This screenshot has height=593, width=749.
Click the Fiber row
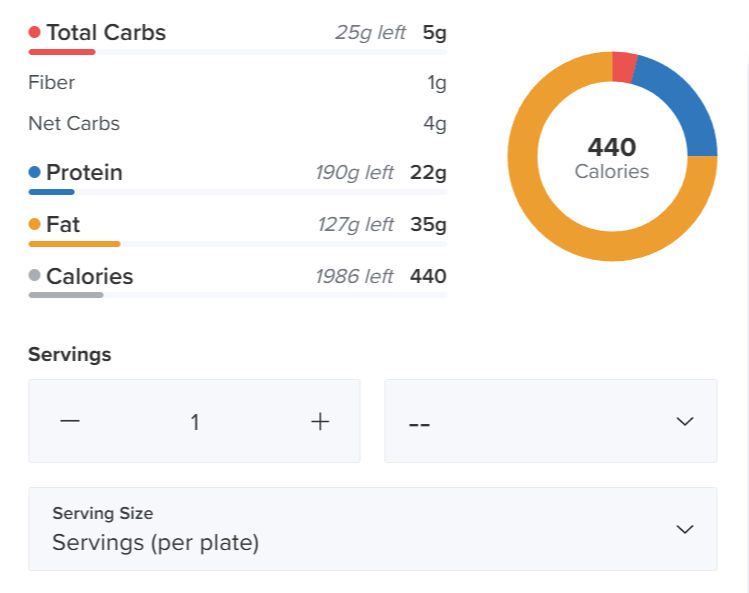(x=237, y=83)
